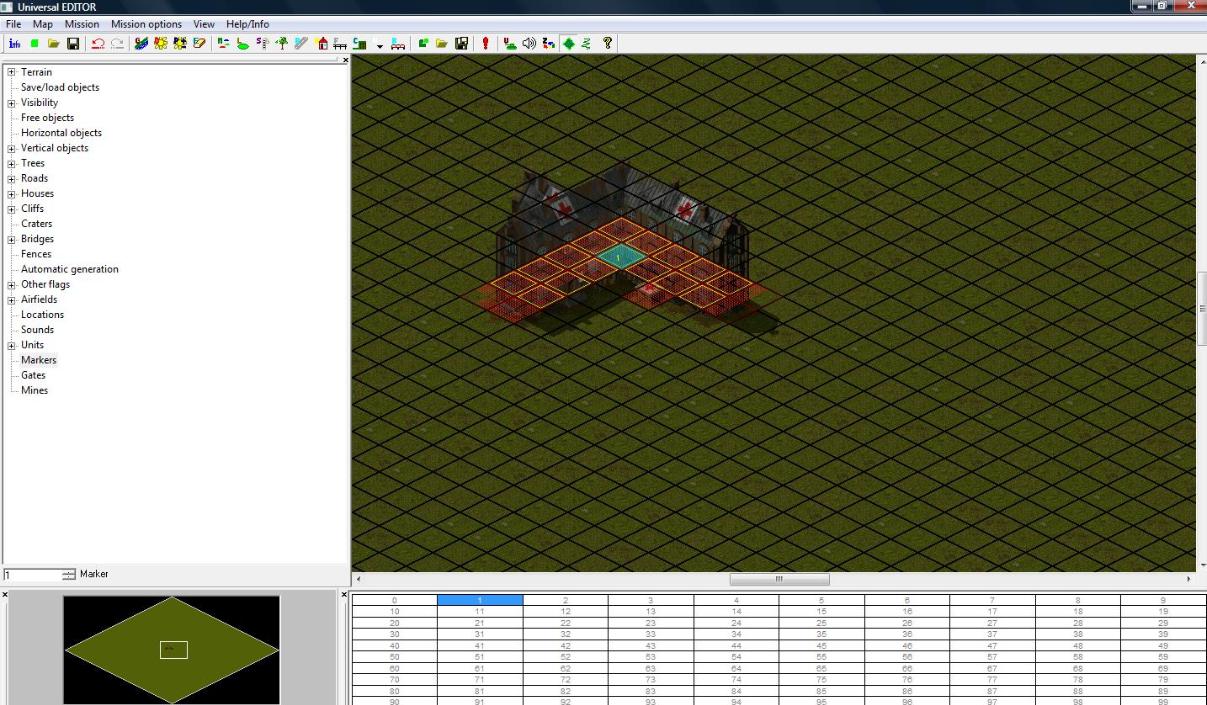This screenshot has height=705, width=1207.
Task: Open the Mission menu
Action: point(82,24)
